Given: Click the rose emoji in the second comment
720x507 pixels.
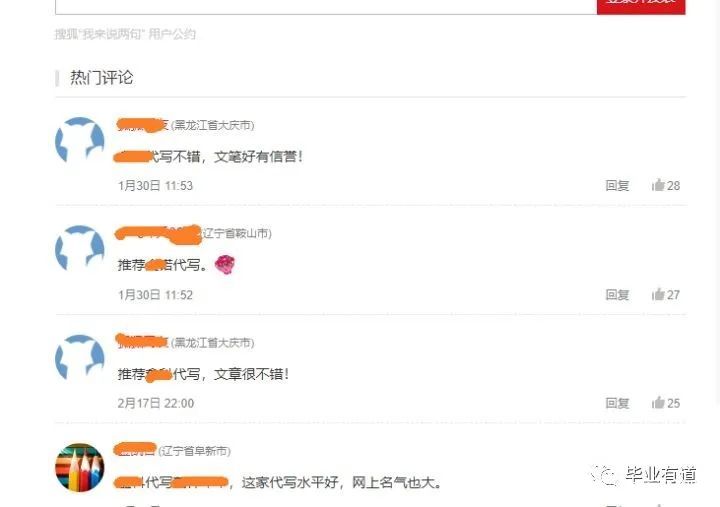Looking at the screenshot, I should (x=225, y=265).
